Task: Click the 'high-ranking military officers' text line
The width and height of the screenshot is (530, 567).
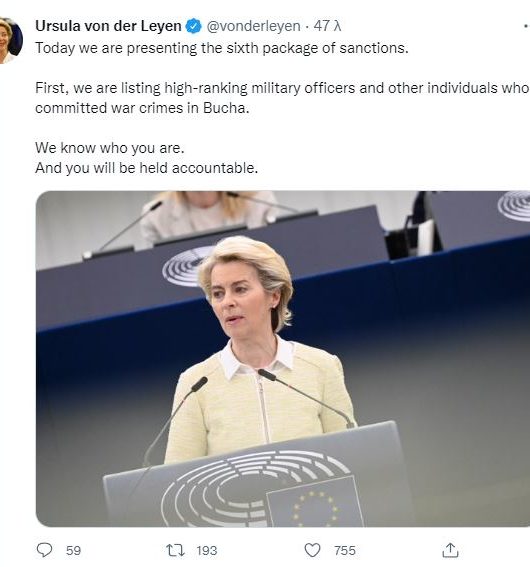Action: pyautogui.click(x=282, y=88)
